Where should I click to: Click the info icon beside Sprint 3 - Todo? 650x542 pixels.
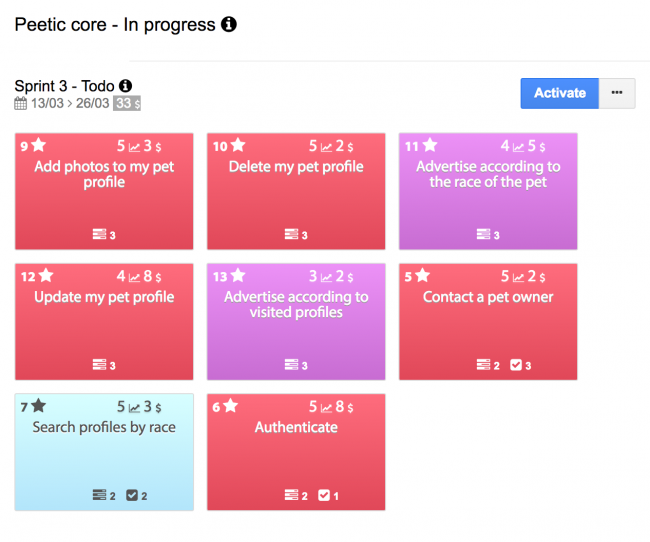coord(125,86)
